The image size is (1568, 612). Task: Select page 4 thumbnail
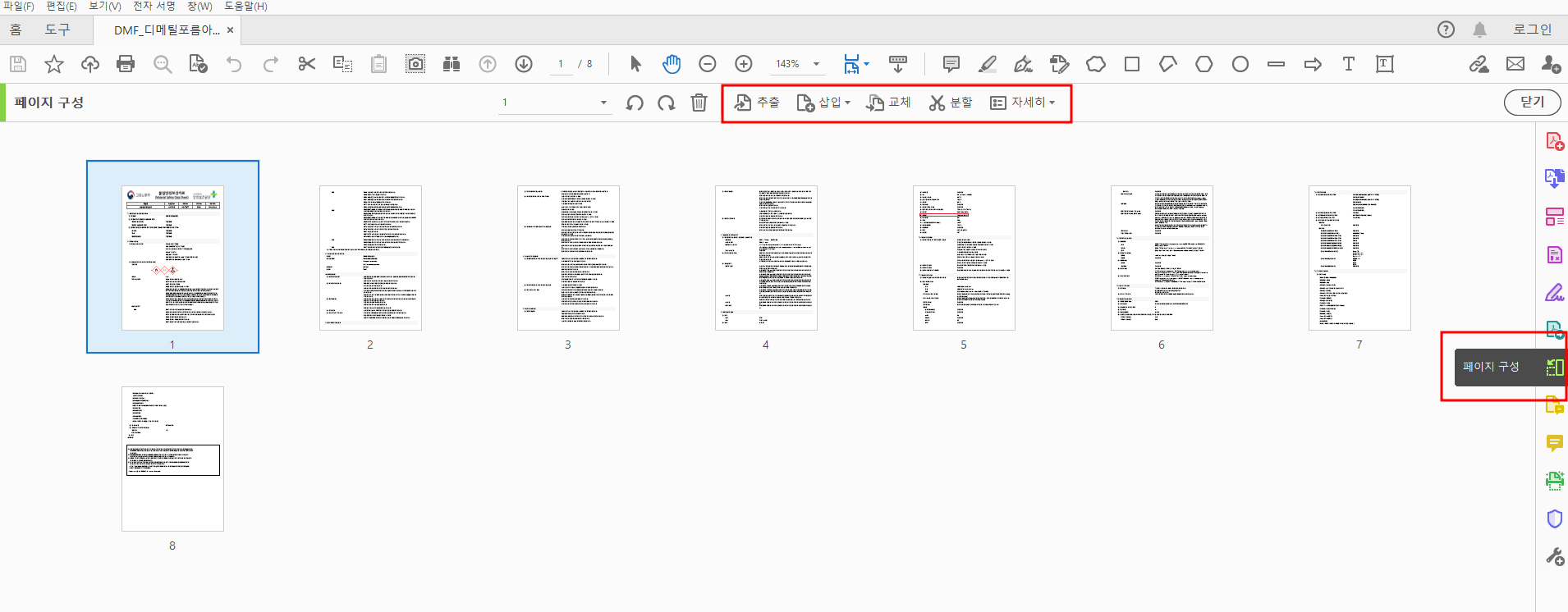(x=766, y=258)
